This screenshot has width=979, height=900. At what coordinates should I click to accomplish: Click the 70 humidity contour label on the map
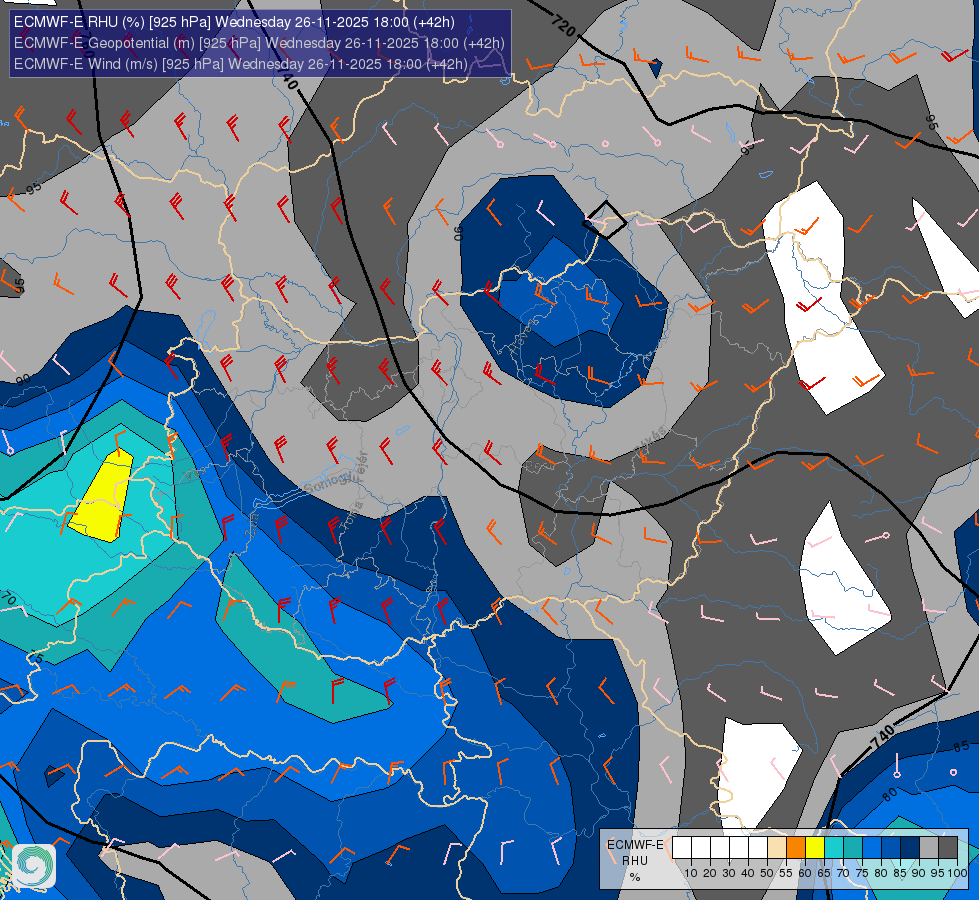(x=9, y=598)
